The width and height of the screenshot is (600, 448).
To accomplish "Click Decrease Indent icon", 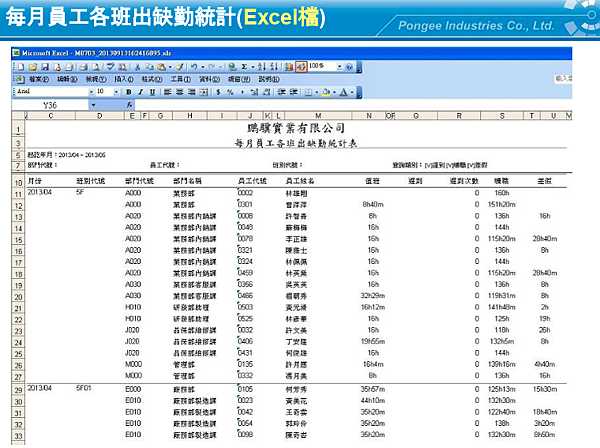I will click(282, 92).
